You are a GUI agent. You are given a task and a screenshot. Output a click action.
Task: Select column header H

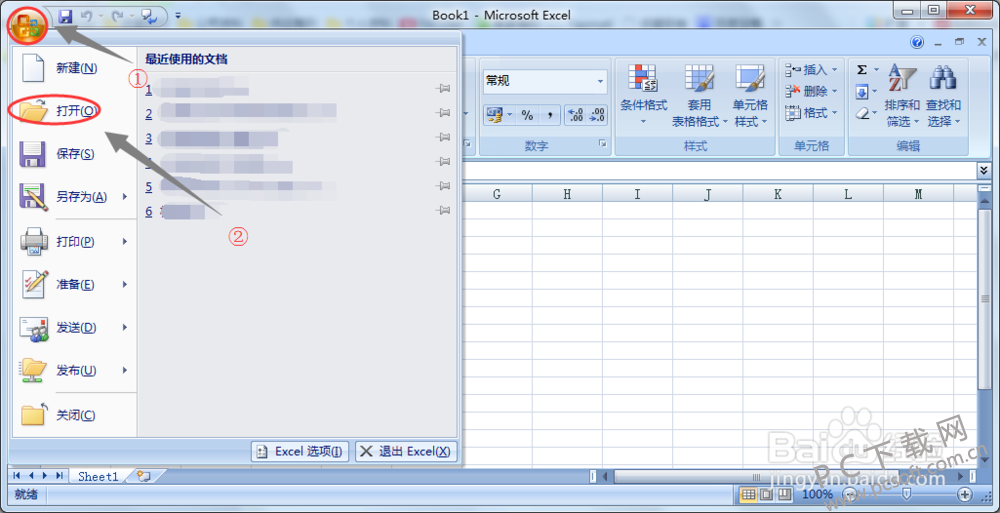click(x=567, y=194)
